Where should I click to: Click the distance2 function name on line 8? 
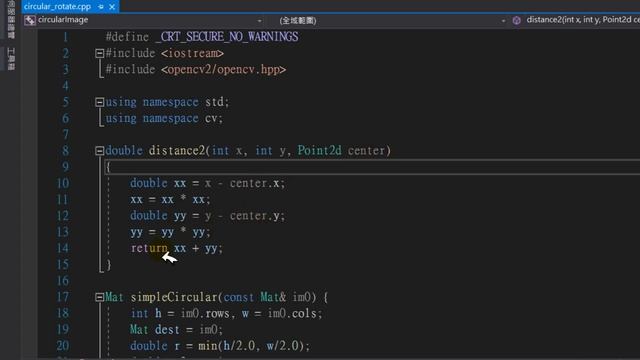tap(176, 151)
